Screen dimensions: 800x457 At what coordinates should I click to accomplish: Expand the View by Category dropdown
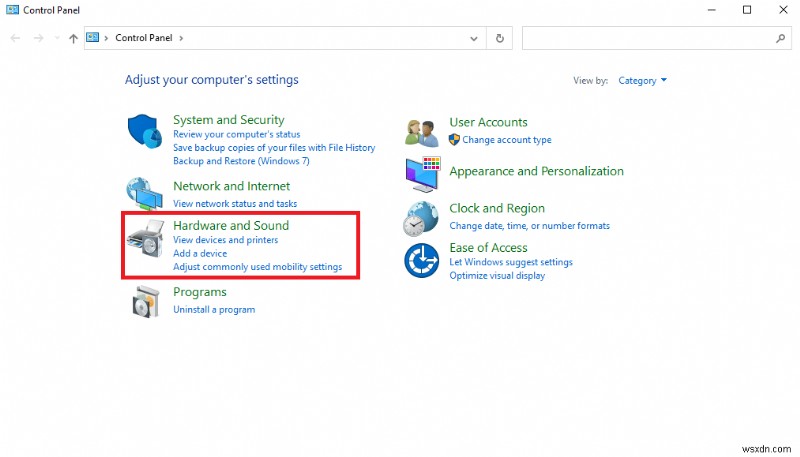pos(643,81)
